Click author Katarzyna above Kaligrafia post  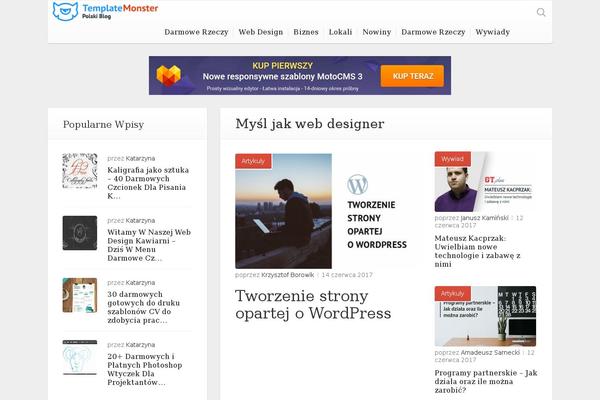pyautogui.click(x=140, y=158)
